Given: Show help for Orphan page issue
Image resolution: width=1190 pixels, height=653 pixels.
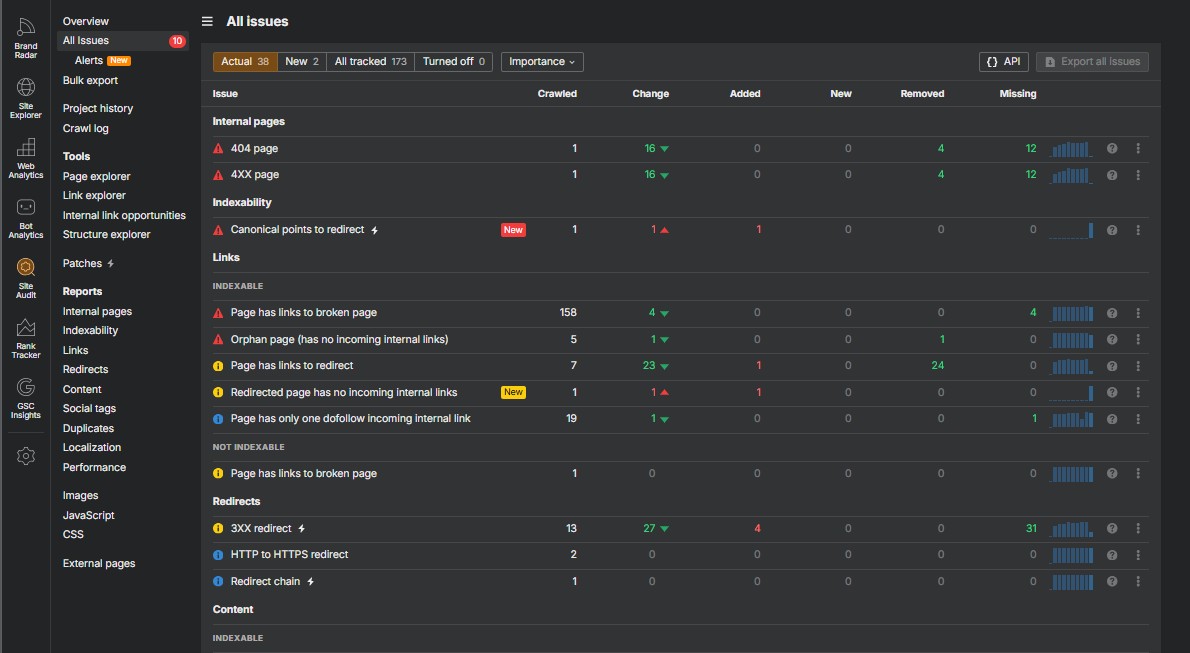Looking at the screenshot, I should 1112,339.
